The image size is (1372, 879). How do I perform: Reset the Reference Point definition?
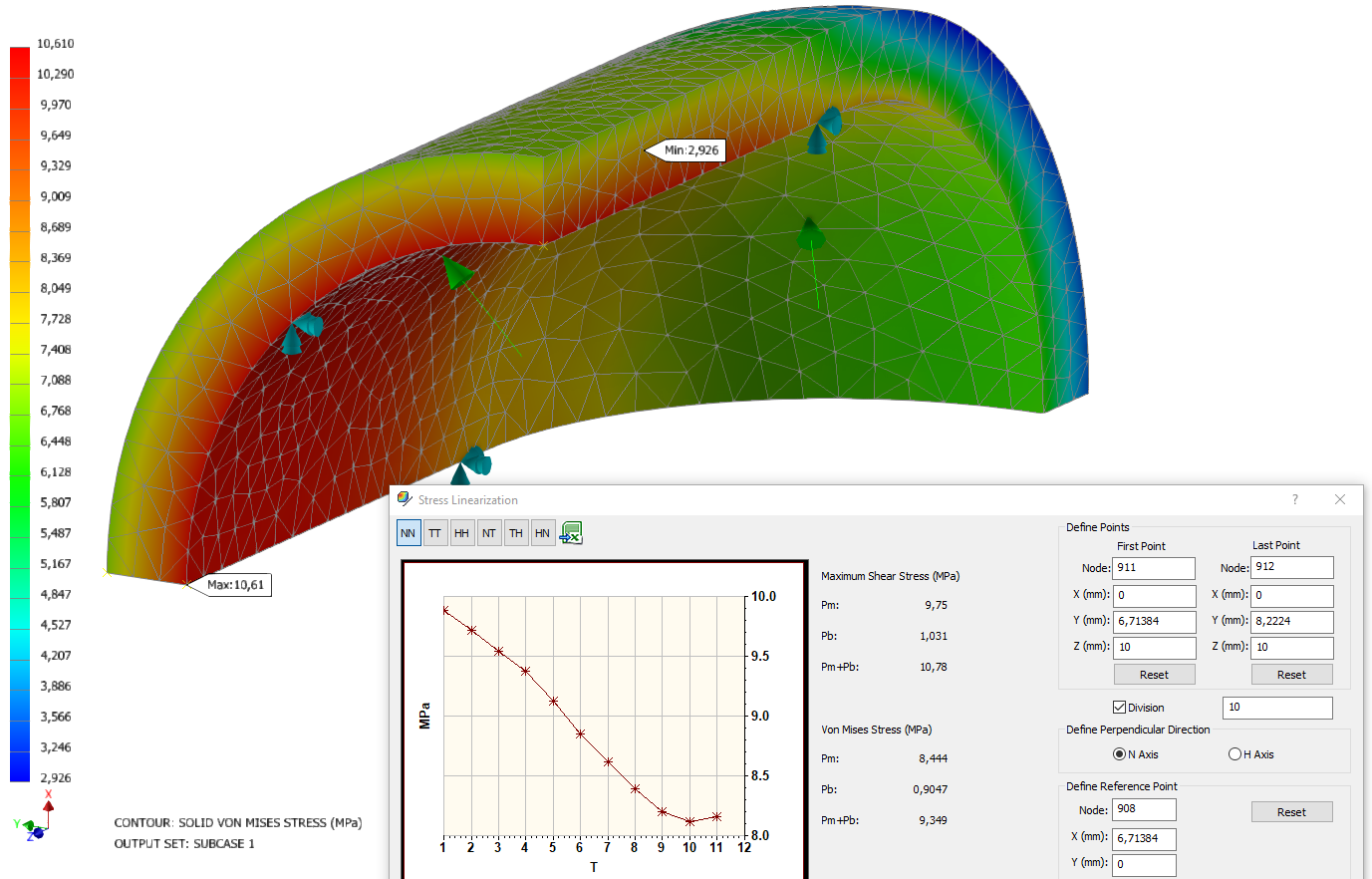pos(1292,812)
